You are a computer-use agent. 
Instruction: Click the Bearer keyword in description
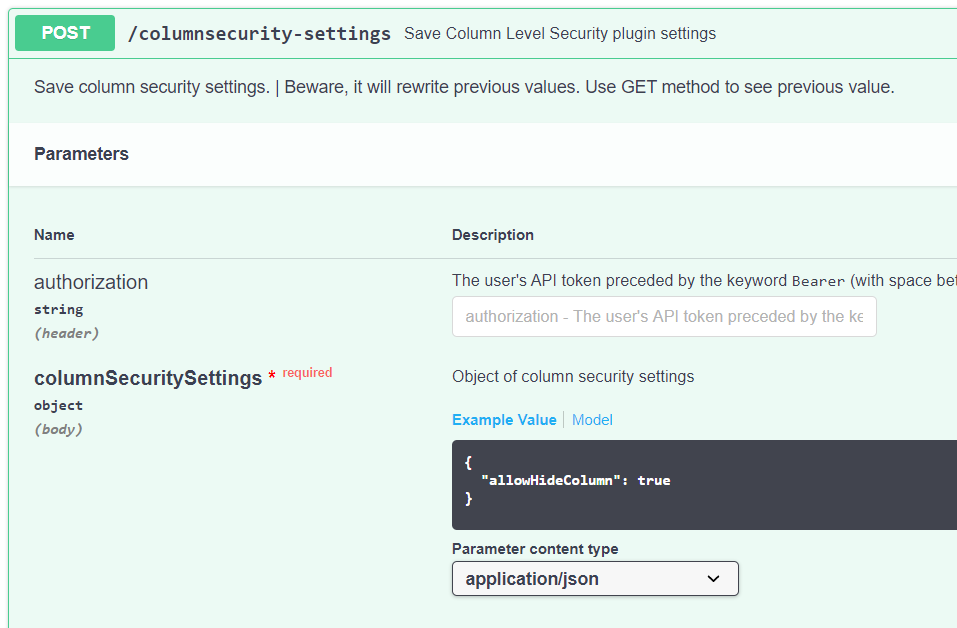point(818,281)
